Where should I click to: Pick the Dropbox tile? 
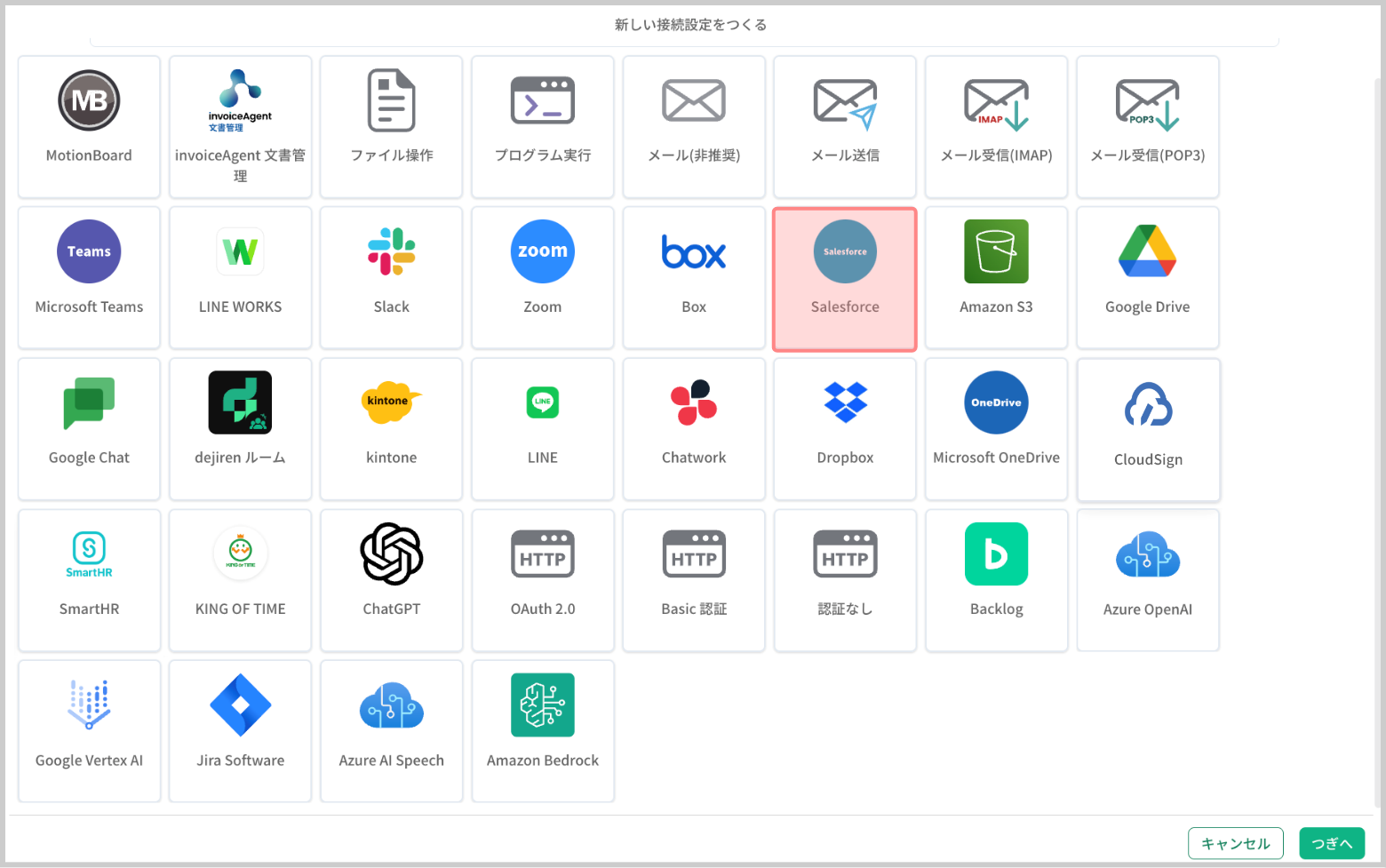(x=845, y=429)
